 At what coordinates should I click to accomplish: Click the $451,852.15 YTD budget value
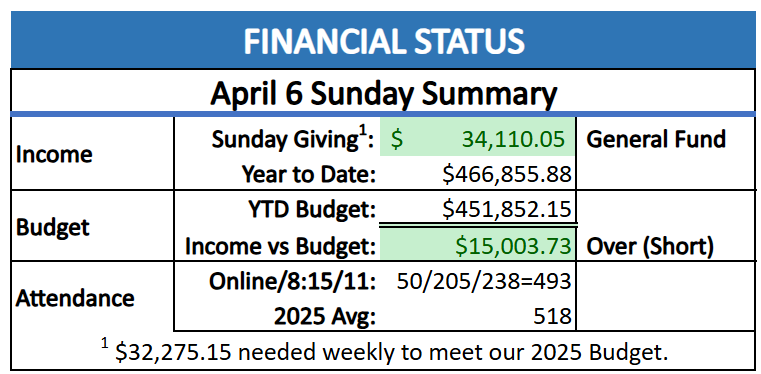(x=507, y=210)
